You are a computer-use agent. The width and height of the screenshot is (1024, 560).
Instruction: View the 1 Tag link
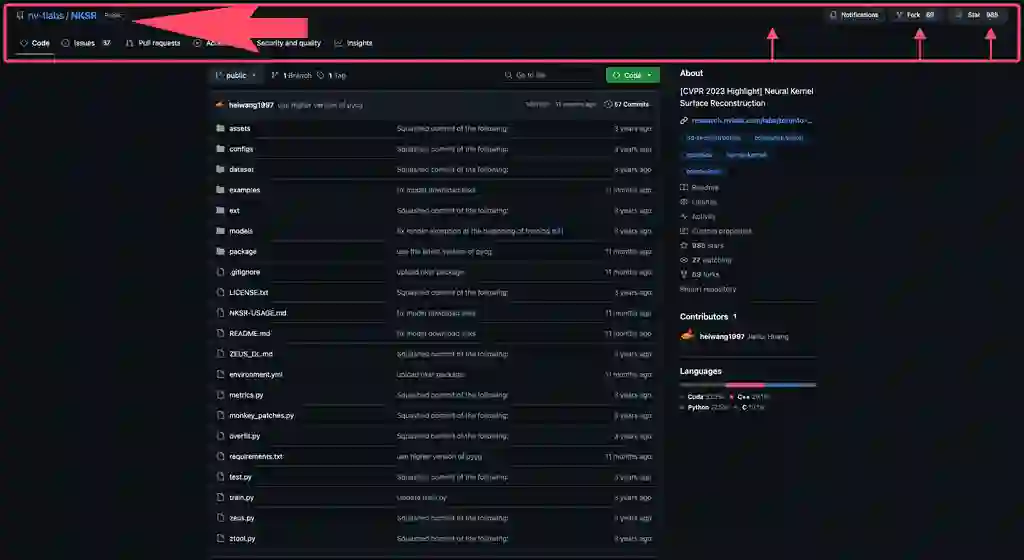[x=332, y=76]
